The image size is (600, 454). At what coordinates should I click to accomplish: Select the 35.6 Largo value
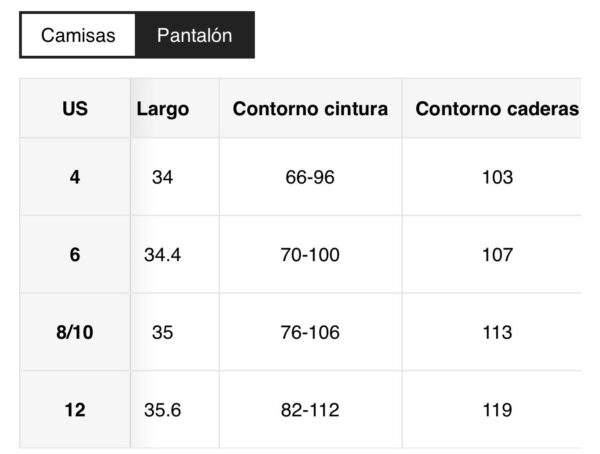point(163,409)
